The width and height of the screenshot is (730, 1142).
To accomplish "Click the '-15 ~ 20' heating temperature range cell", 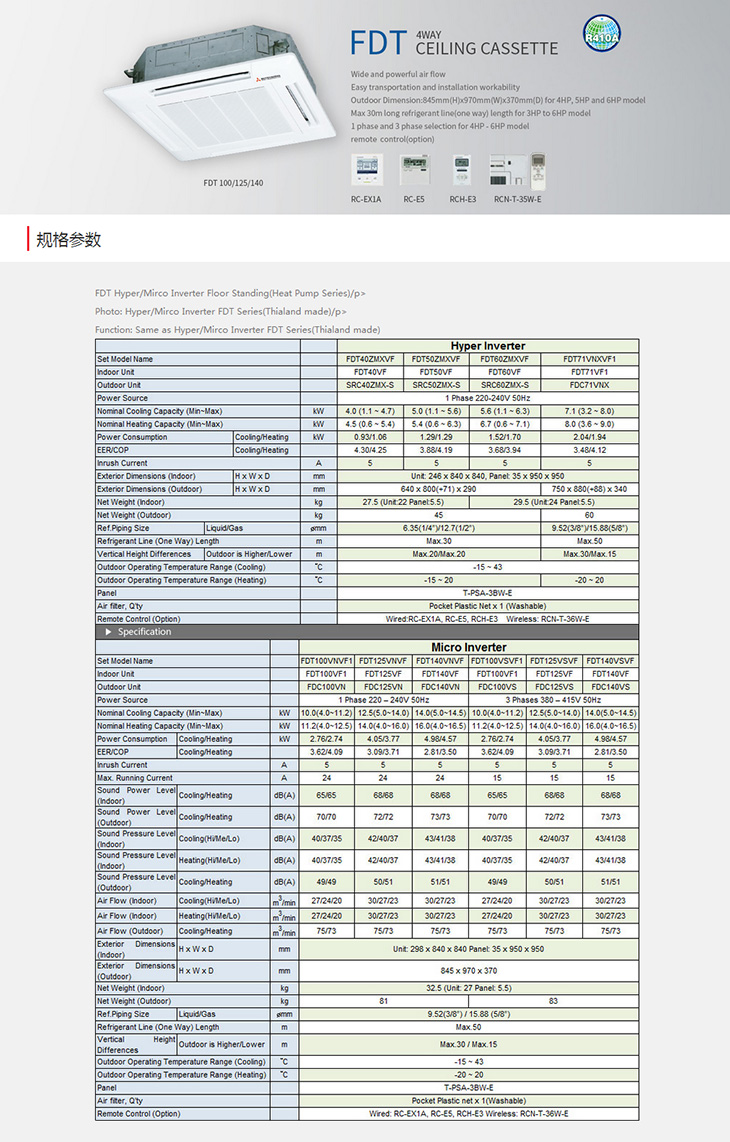I will [x=439, y=580].
